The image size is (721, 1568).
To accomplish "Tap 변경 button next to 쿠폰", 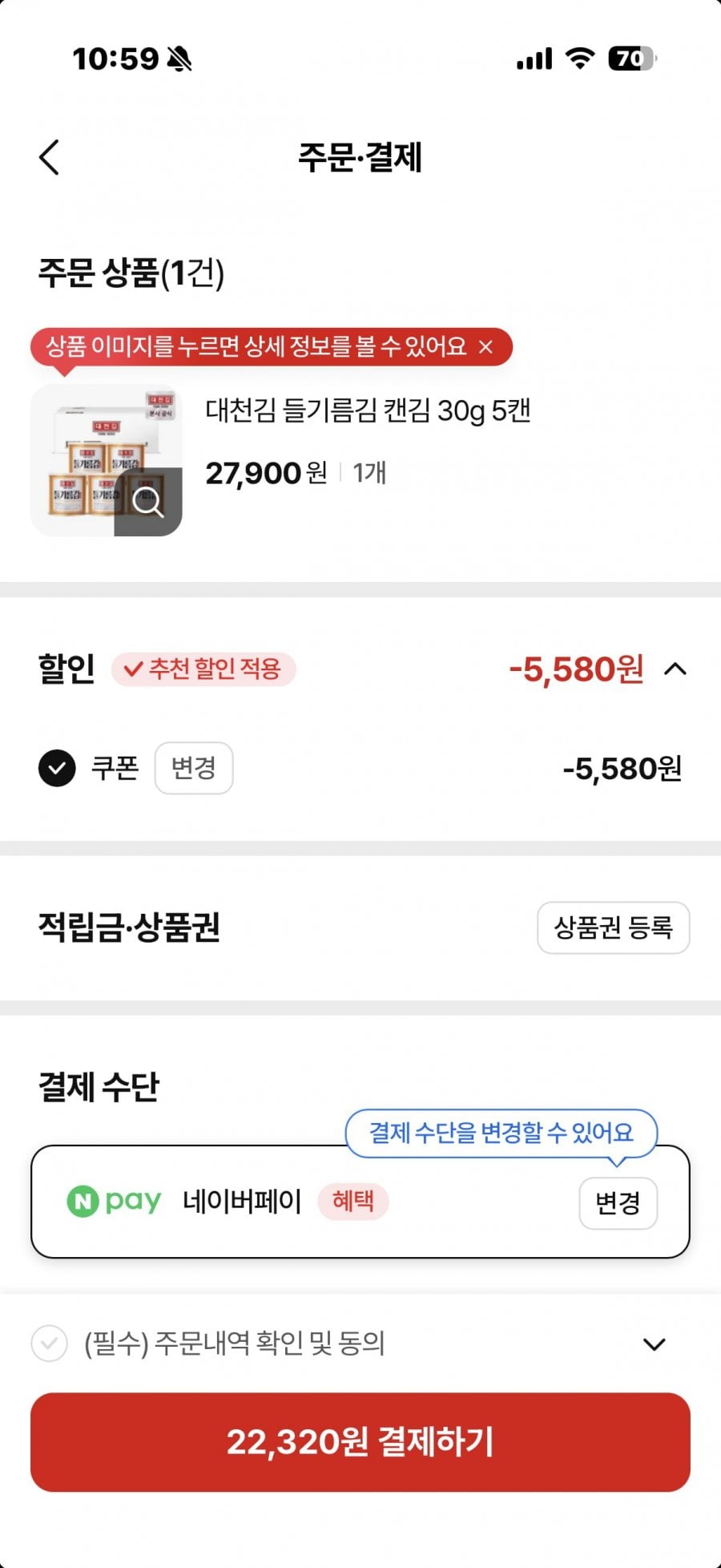I will (194, 768).
